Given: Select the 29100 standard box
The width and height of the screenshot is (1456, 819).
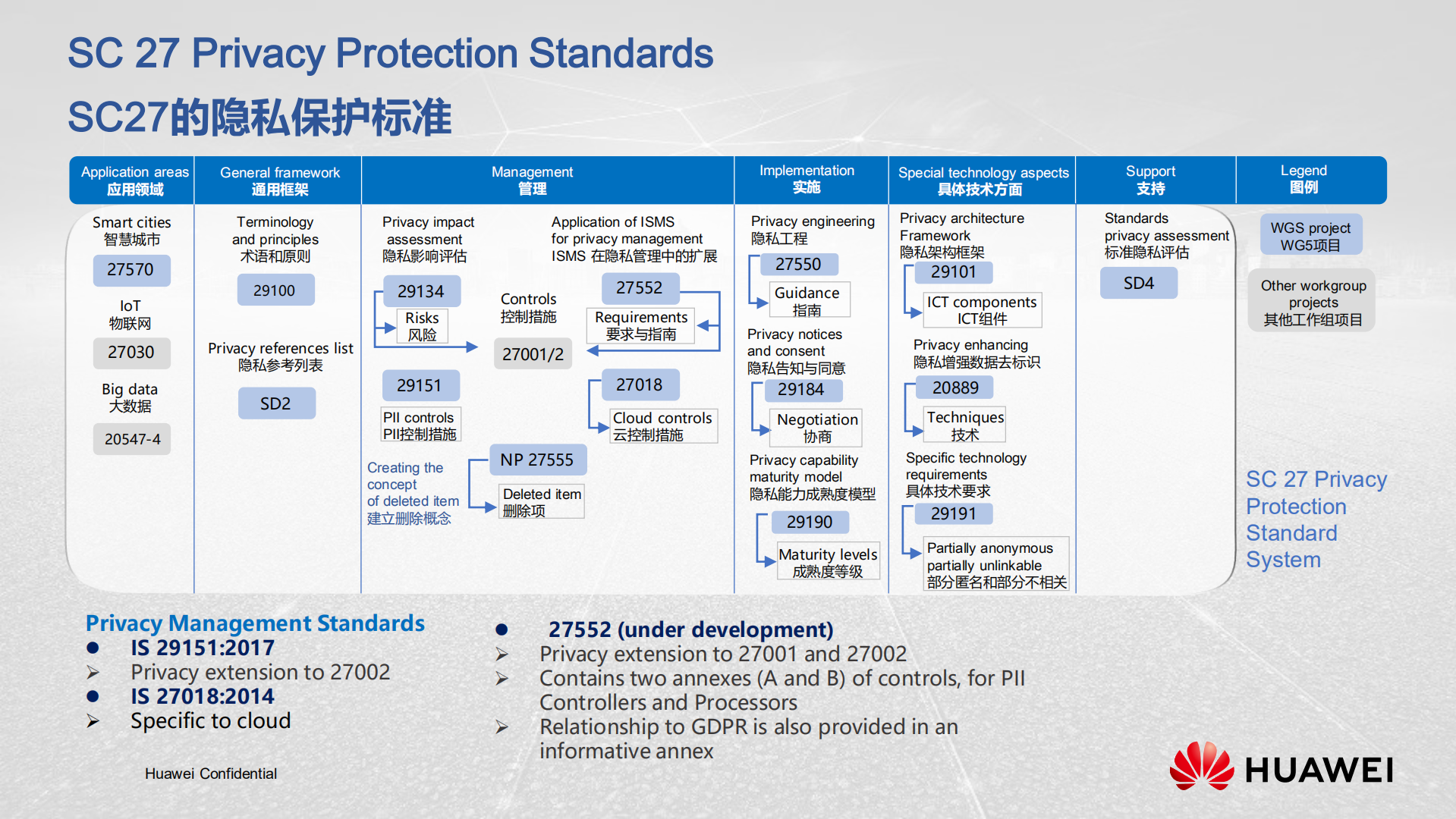Looking at the screenshot, I should tap(275, 290).
